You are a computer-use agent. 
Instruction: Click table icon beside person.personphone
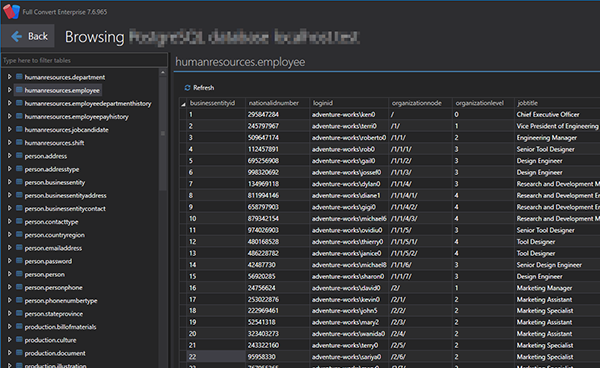click(19, 287)
